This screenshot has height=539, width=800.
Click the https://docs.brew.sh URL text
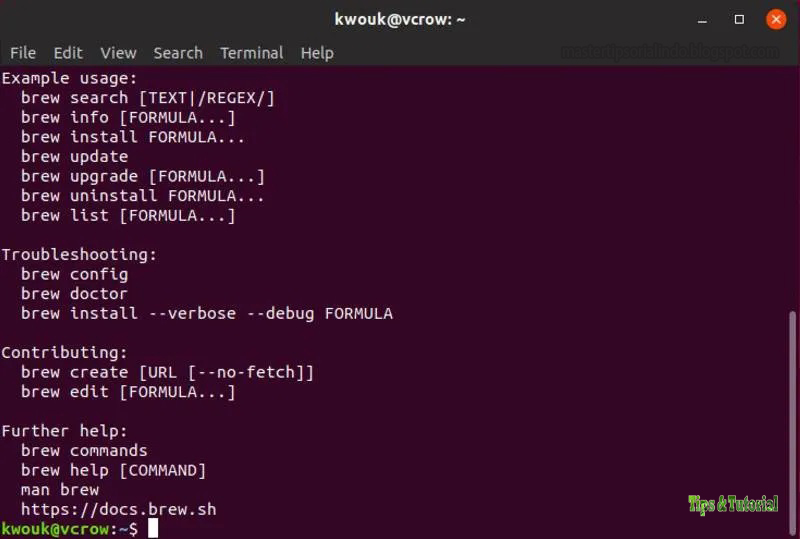tap(118, 509)
